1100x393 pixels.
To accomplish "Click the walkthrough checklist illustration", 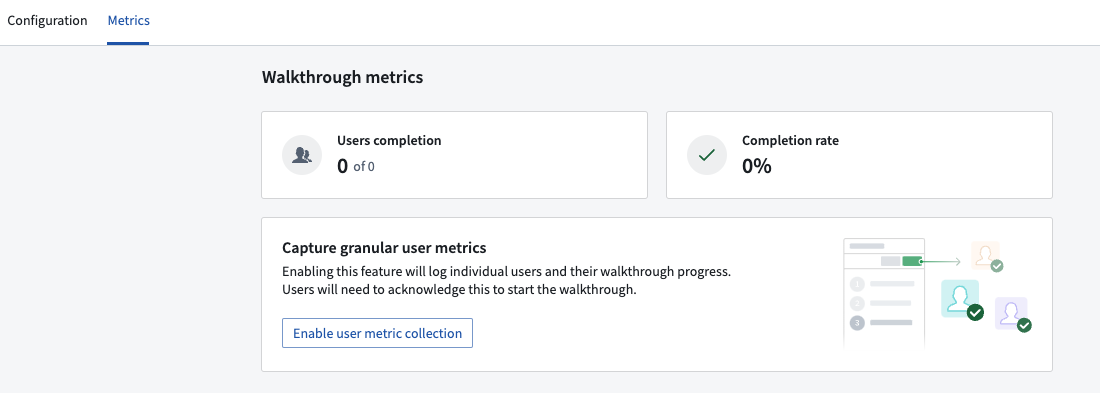I will tap(884, 293).
